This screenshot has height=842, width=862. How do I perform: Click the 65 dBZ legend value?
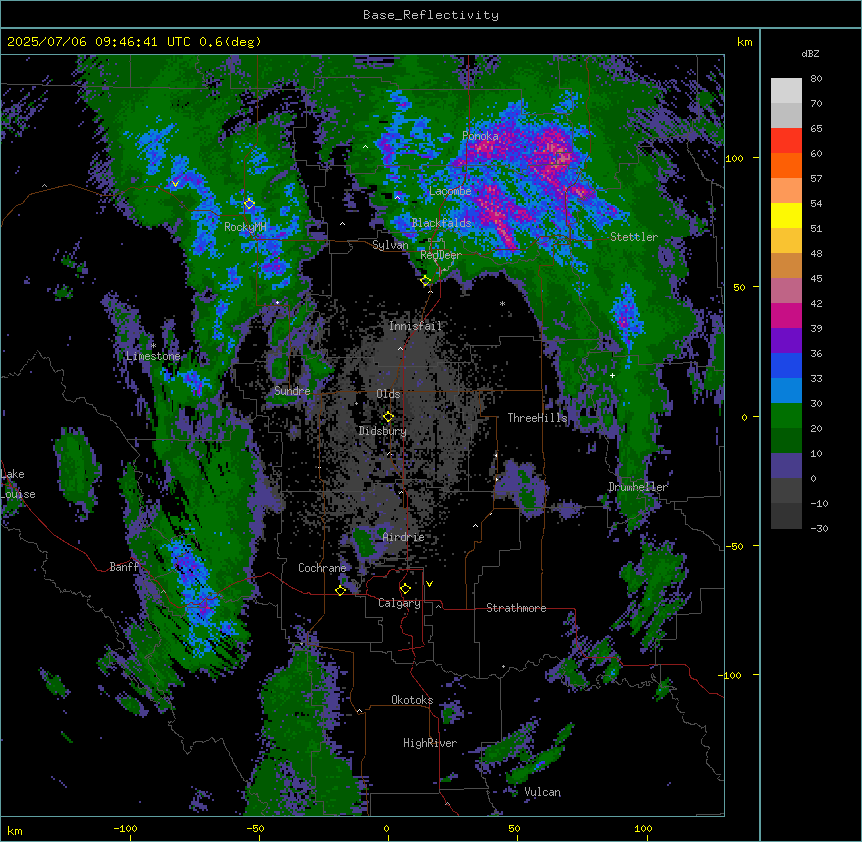click(x=816, y=129)
